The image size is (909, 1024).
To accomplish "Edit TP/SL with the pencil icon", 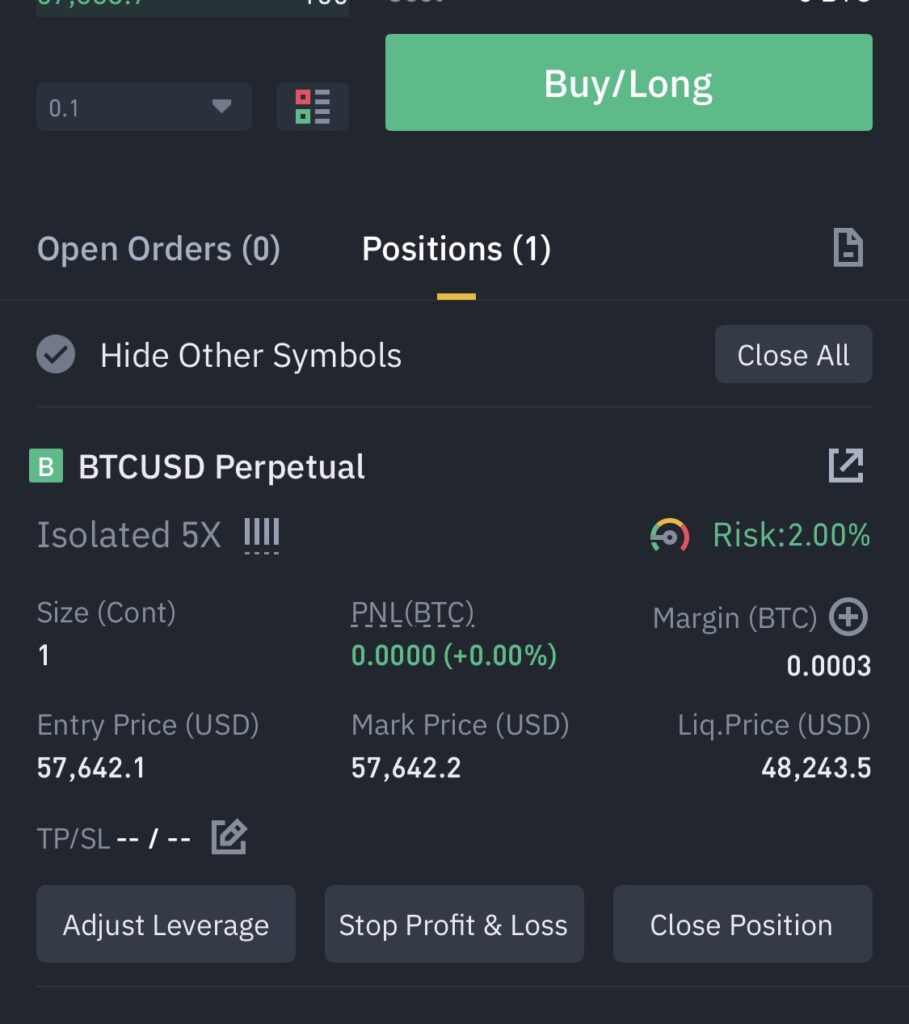I will pos(229,837).
